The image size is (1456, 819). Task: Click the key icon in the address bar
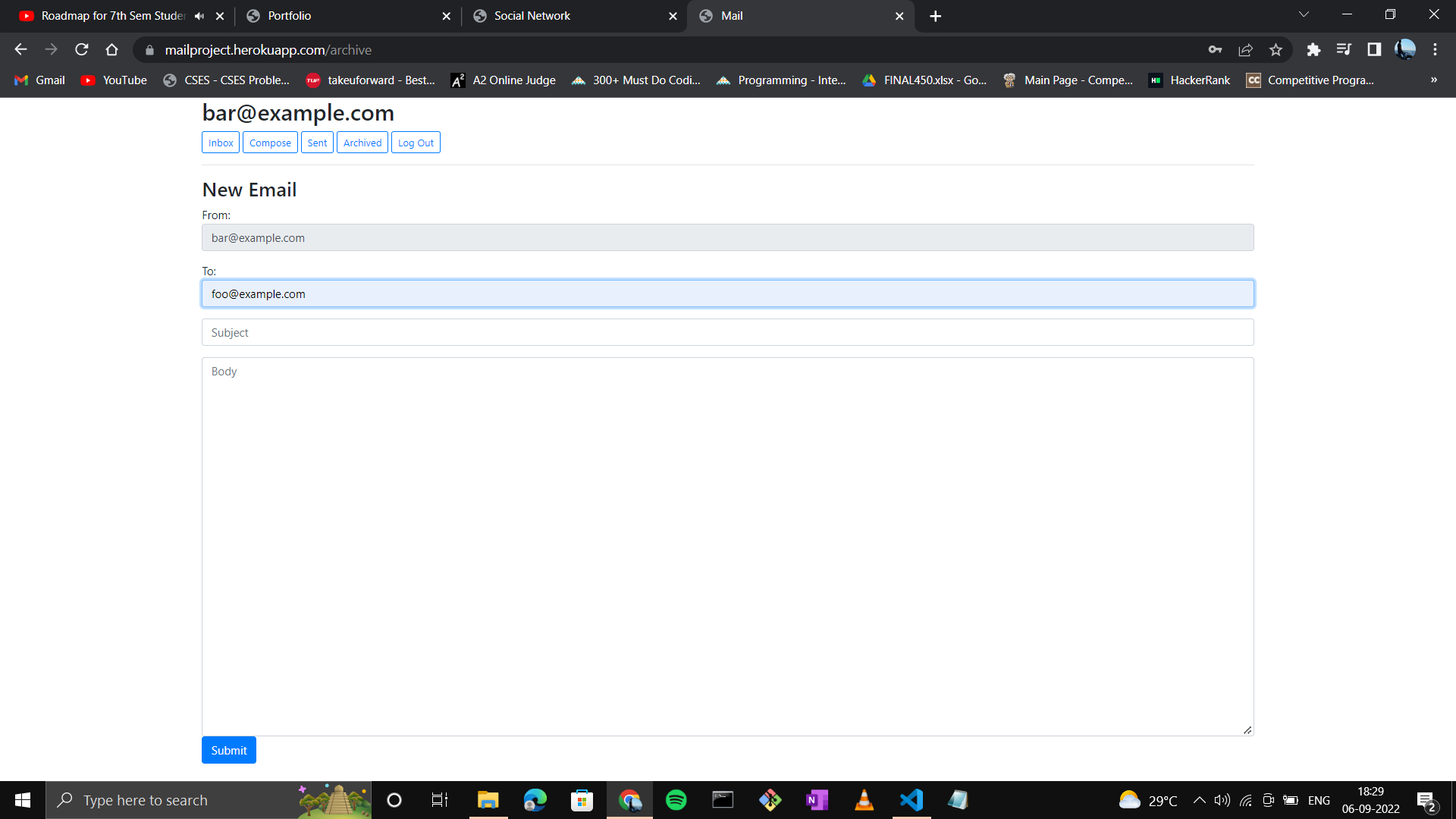click(x=1215, y=49)
